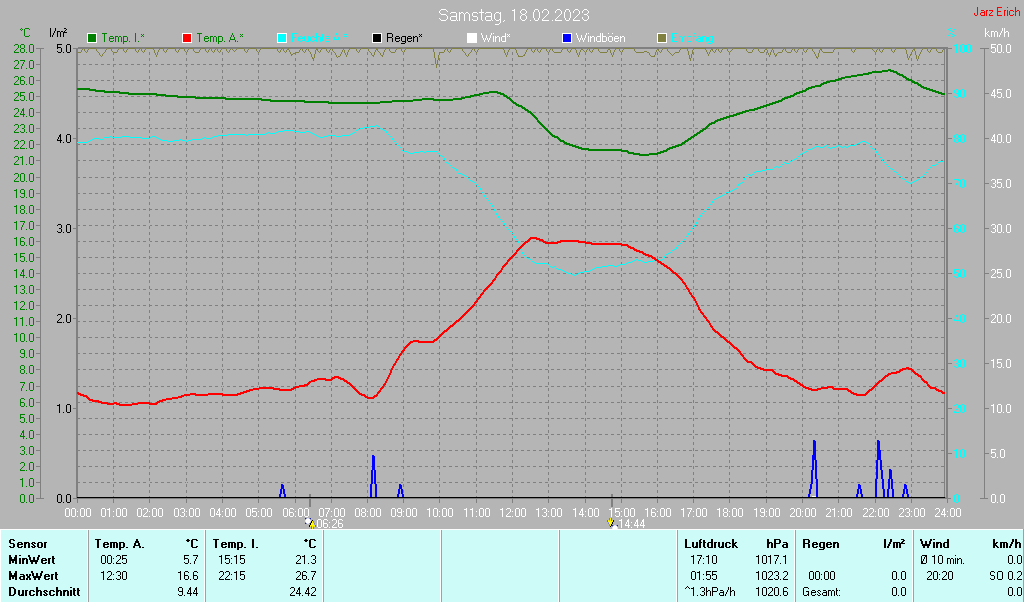
Task: Click the green Temp. I. legend swatch
Action: (x=93, y=38)
